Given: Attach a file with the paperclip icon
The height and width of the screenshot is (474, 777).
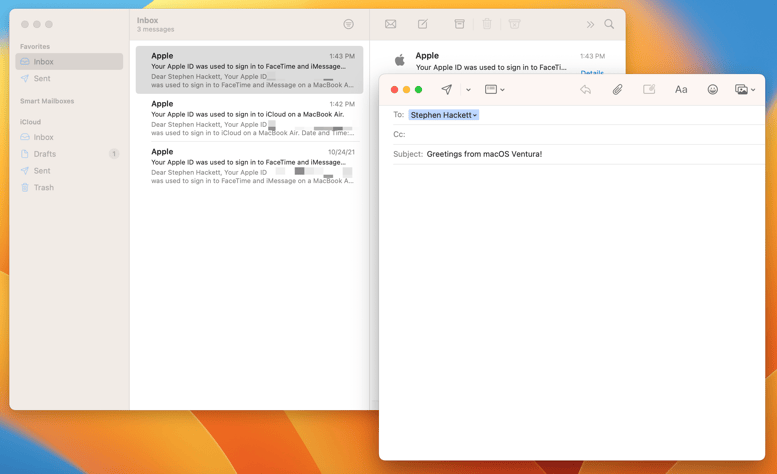Looking at the screenshot, I should [617, 90].
